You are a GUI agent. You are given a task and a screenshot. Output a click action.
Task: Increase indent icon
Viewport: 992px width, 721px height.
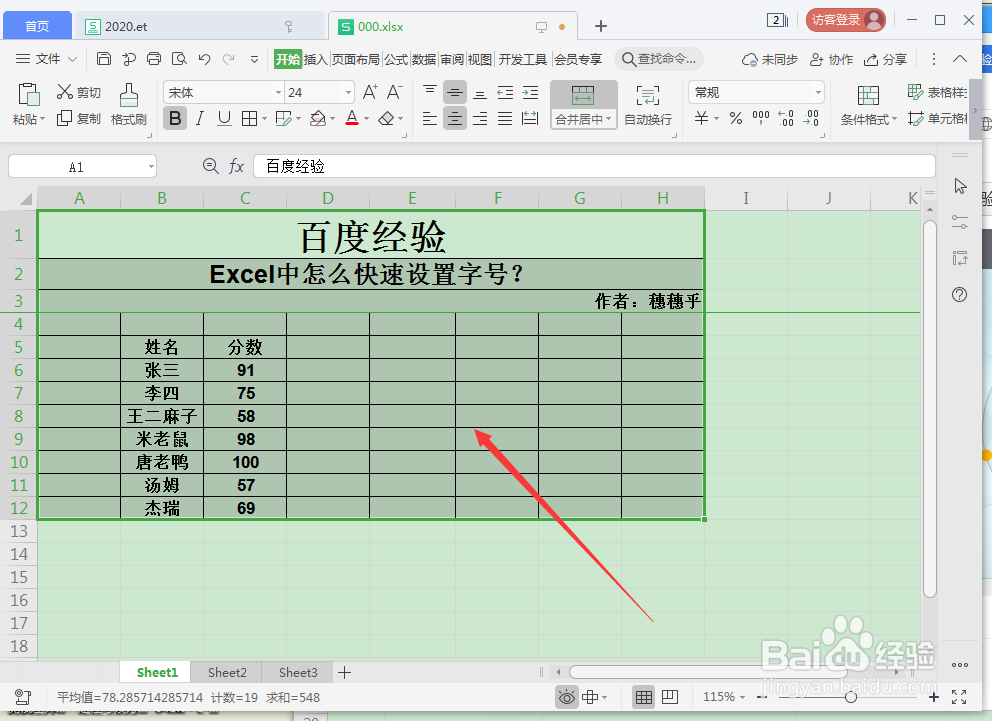530,92
